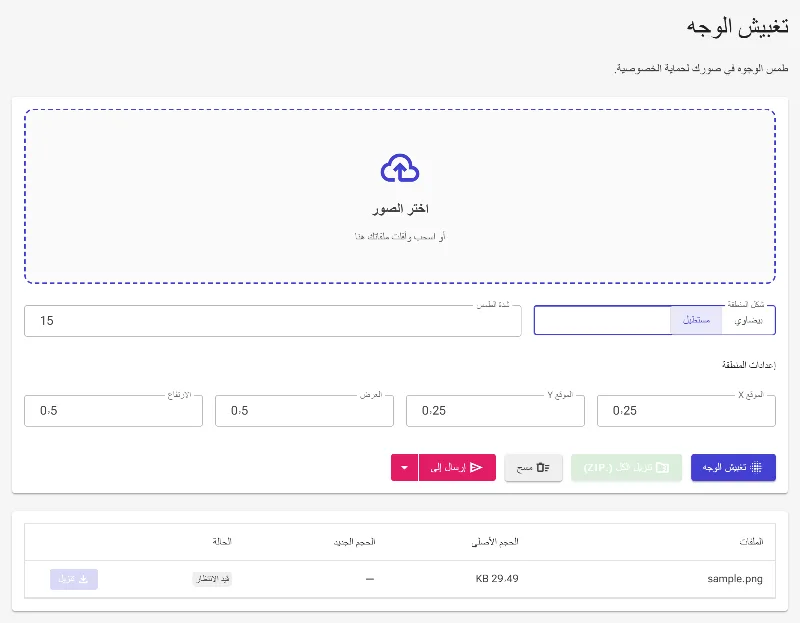
Task: Focus the blur strength field showing 15
Action: pos(273,321)
